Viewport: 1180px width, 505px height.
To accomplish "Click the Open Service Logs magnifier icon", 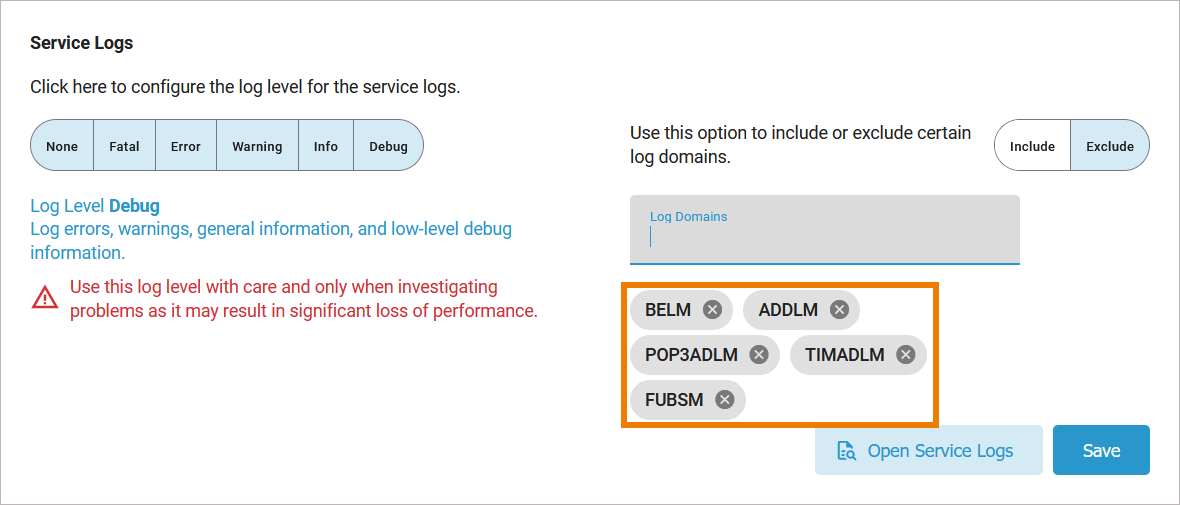I will click(x=846, y=451).
